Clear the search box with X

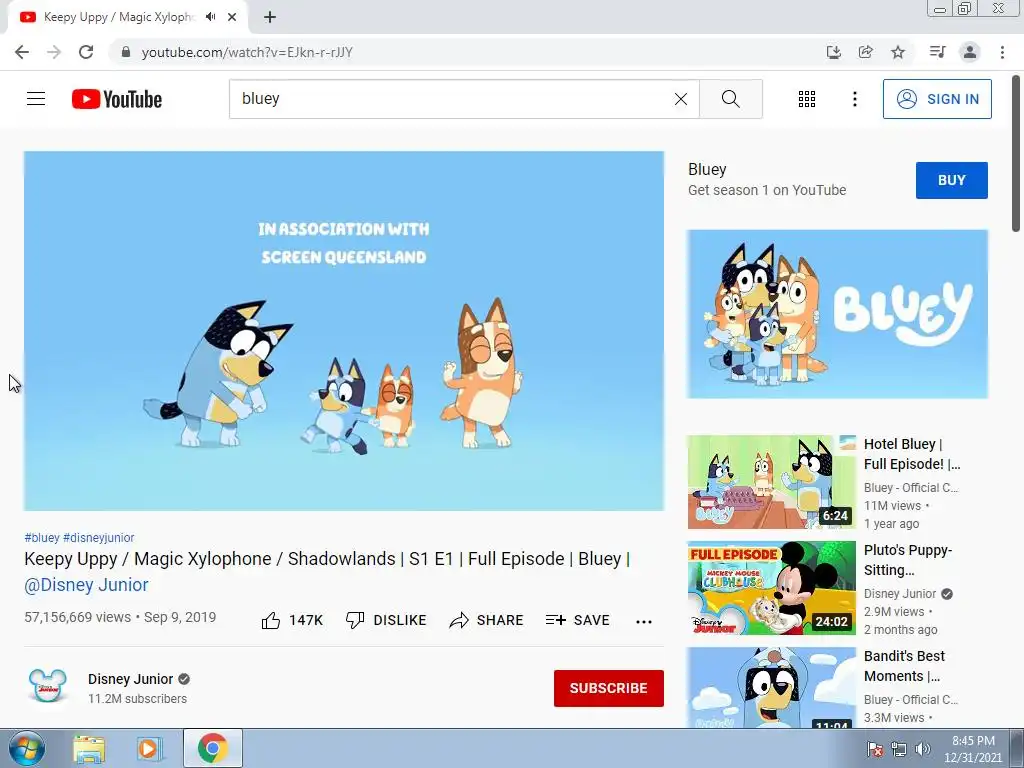[x=680, y=99]
